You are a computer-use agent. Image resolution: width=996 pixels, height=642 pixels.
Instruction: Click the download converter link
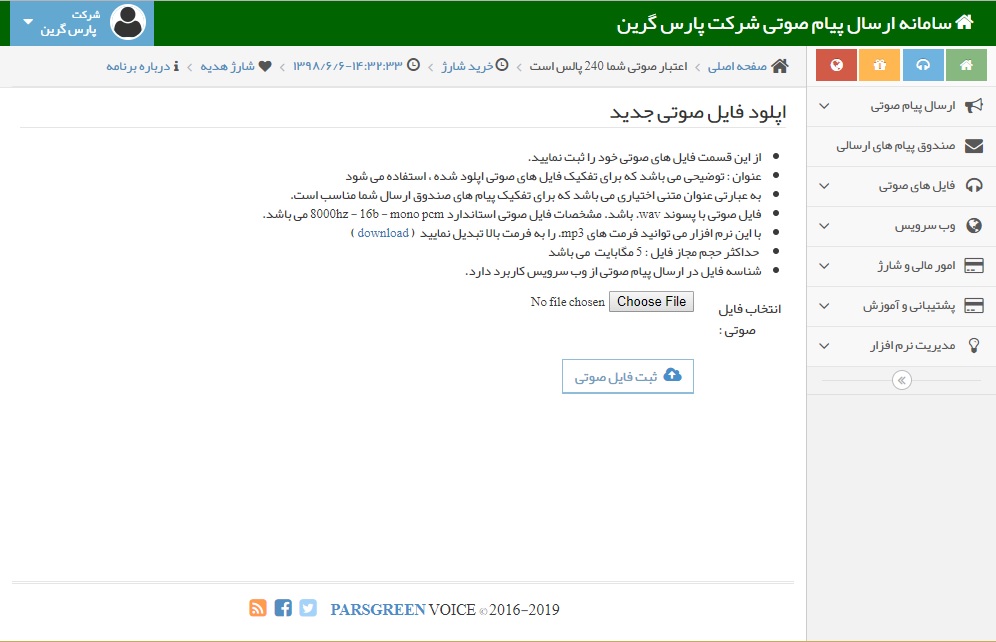tap(383, 233)
